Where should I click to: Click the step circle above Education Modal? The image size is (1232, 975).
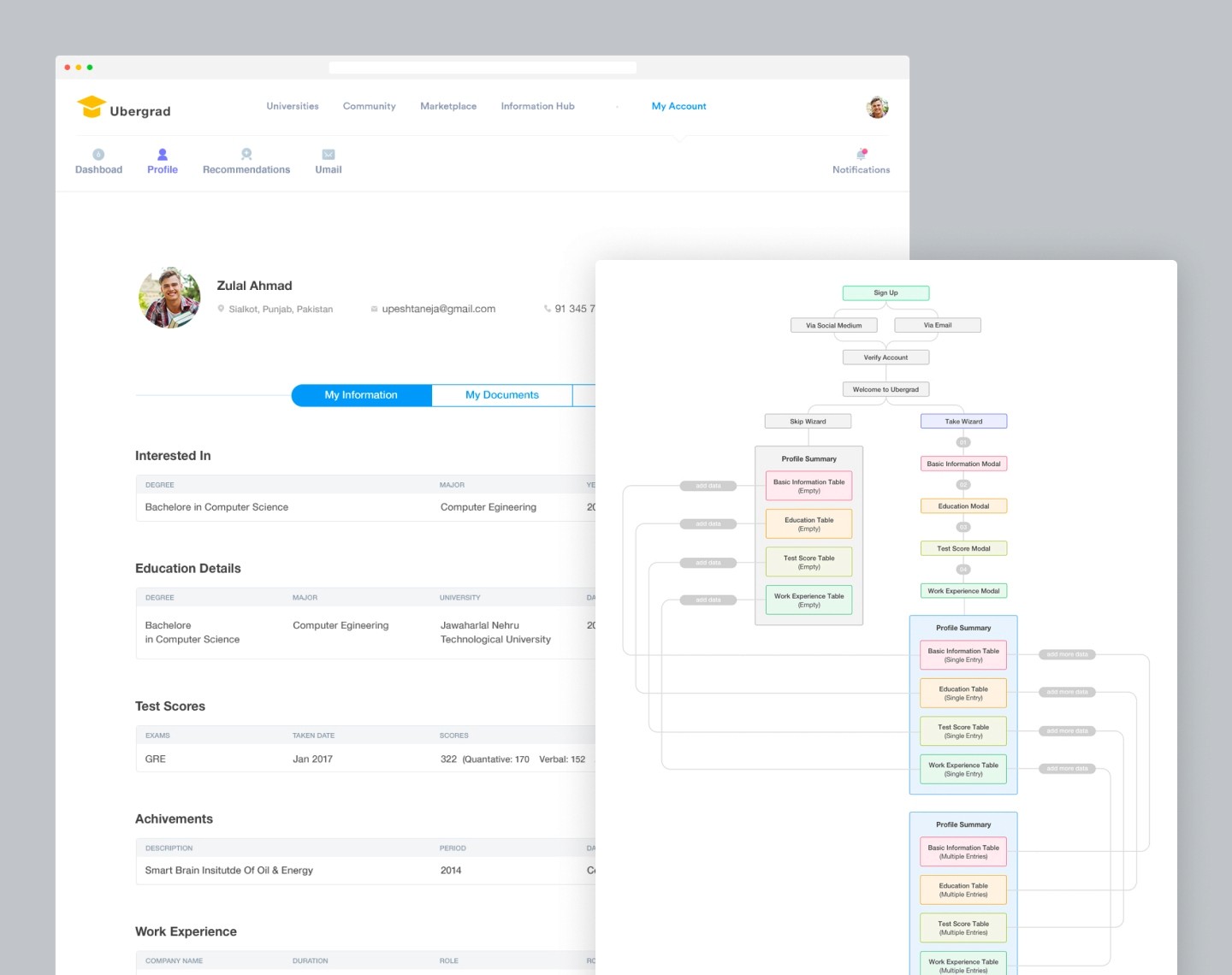963,485
